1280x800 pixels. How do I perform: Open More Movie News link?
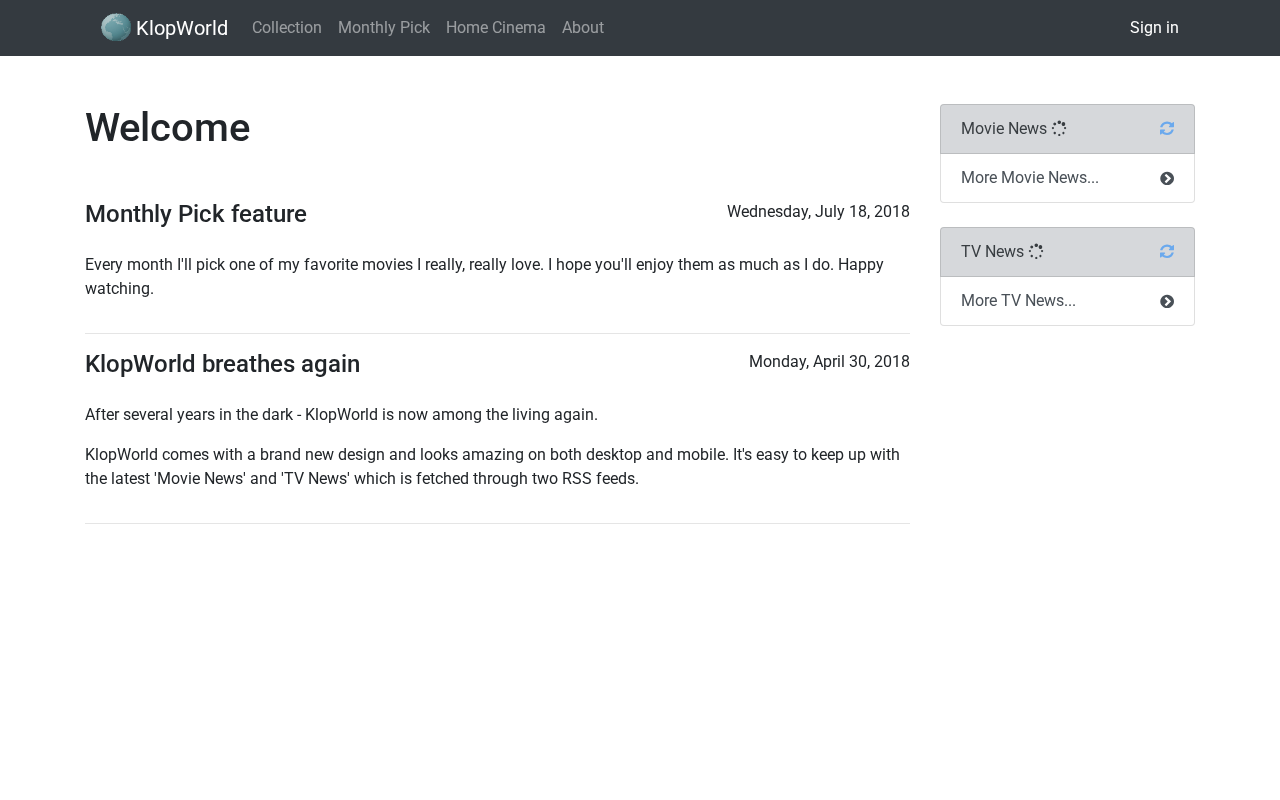tap(1030, 178)
